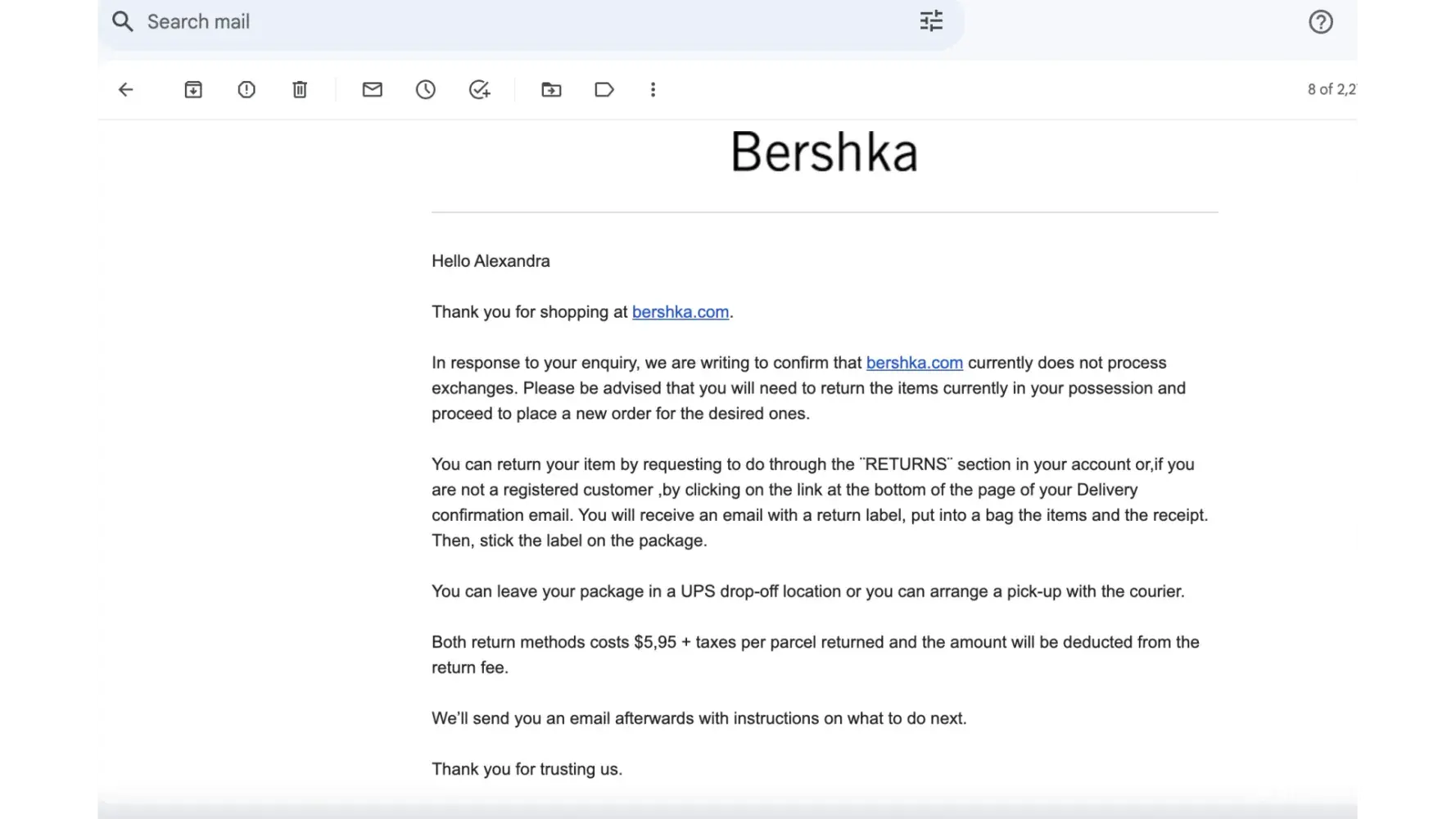Snooze this email with the clock icon
Image resolution: width=1456 pixels, height=819 pixels.
pos(426,89)
